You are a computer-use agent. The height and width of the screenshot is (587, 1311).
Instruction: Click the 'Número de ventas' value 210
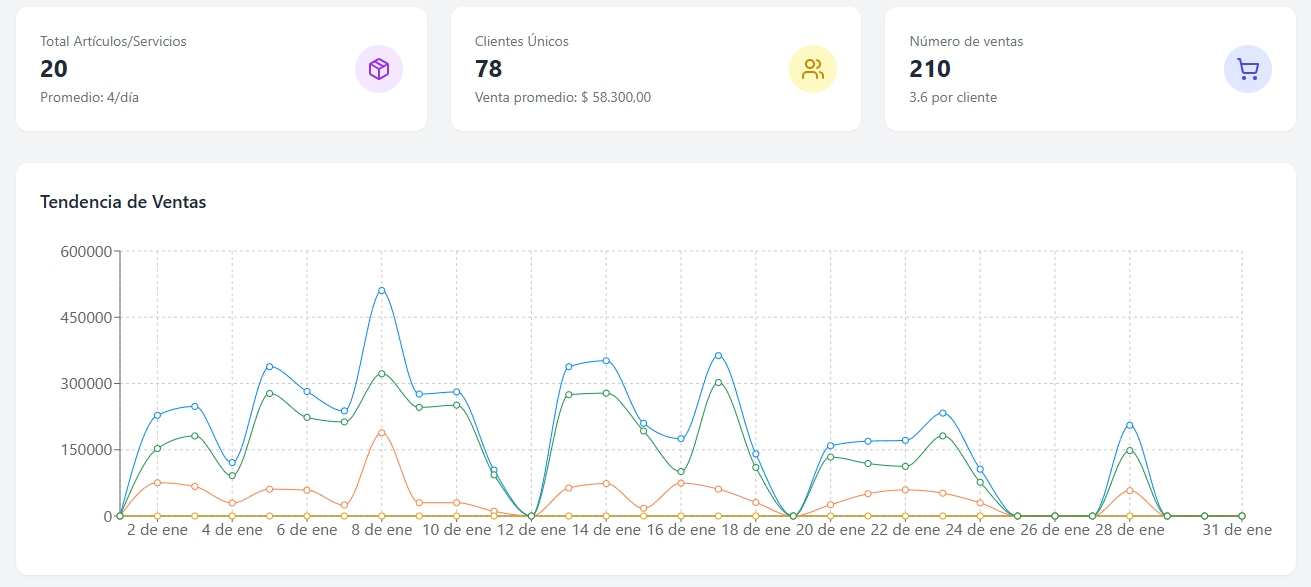pyautogui.click(x=930, y=69)
